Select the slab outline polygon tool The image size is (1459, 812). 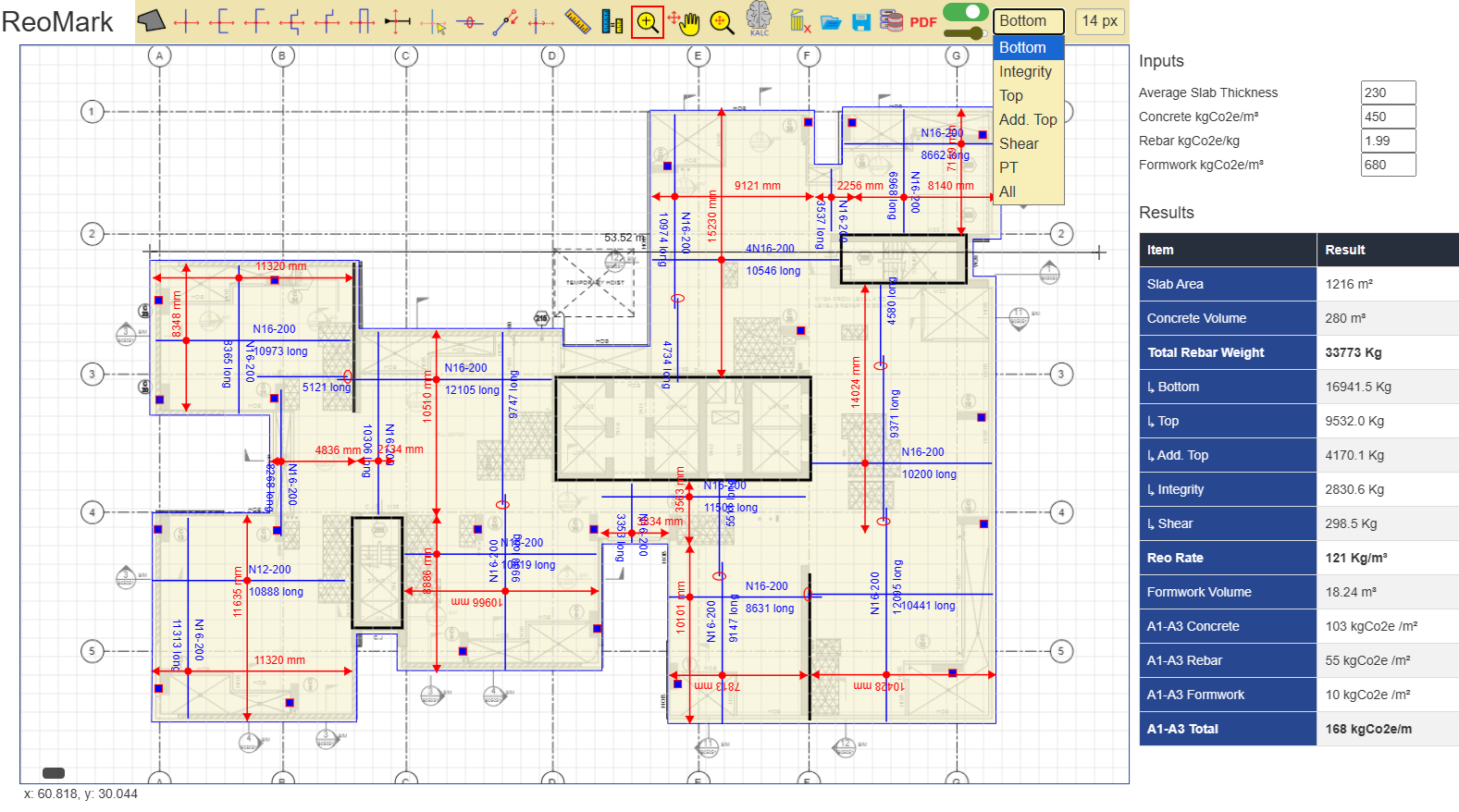[x=152, y=20]
